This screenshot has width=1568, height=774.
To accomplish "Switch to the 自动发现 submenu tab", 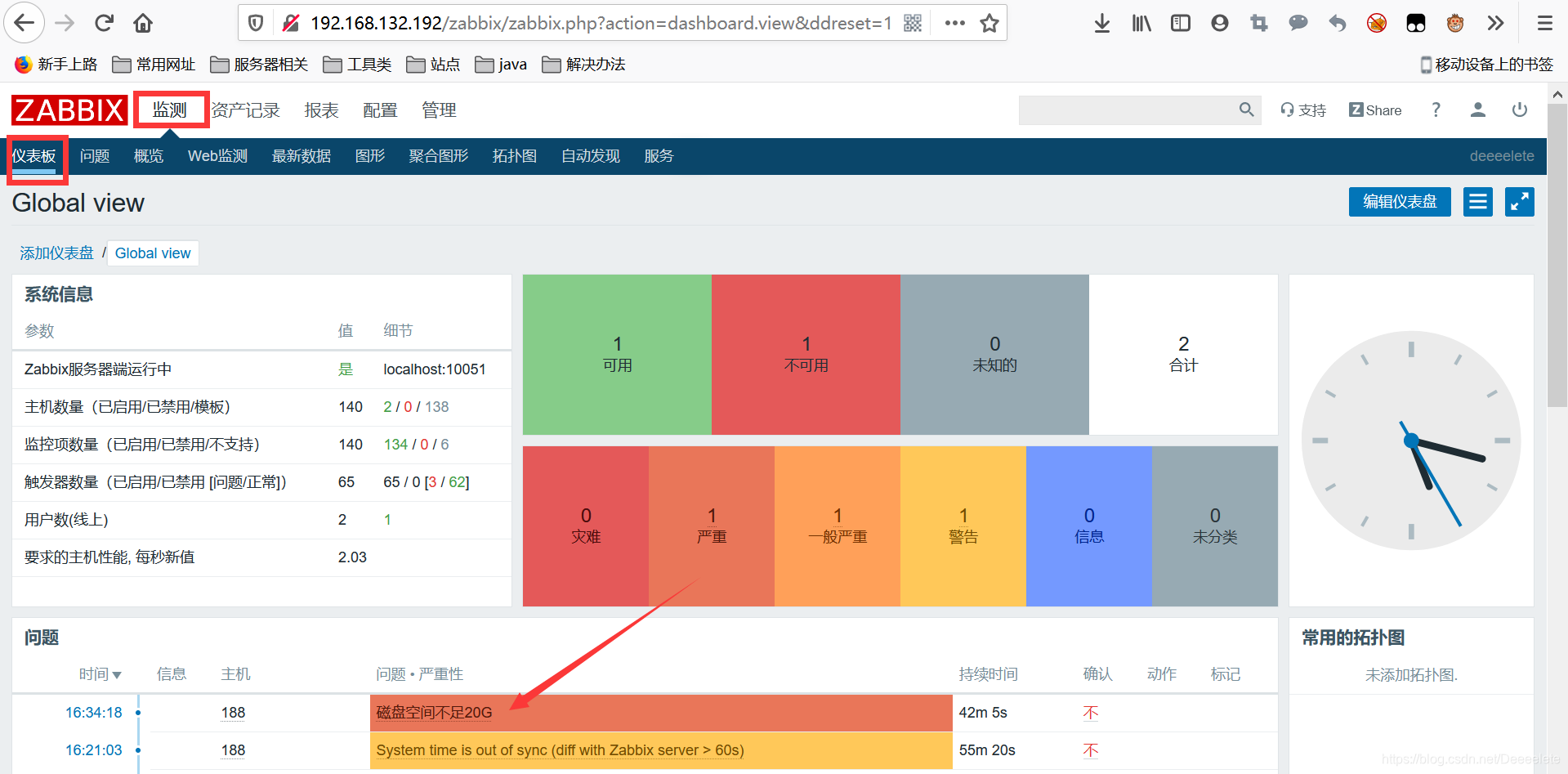I will tap(591, 156).
